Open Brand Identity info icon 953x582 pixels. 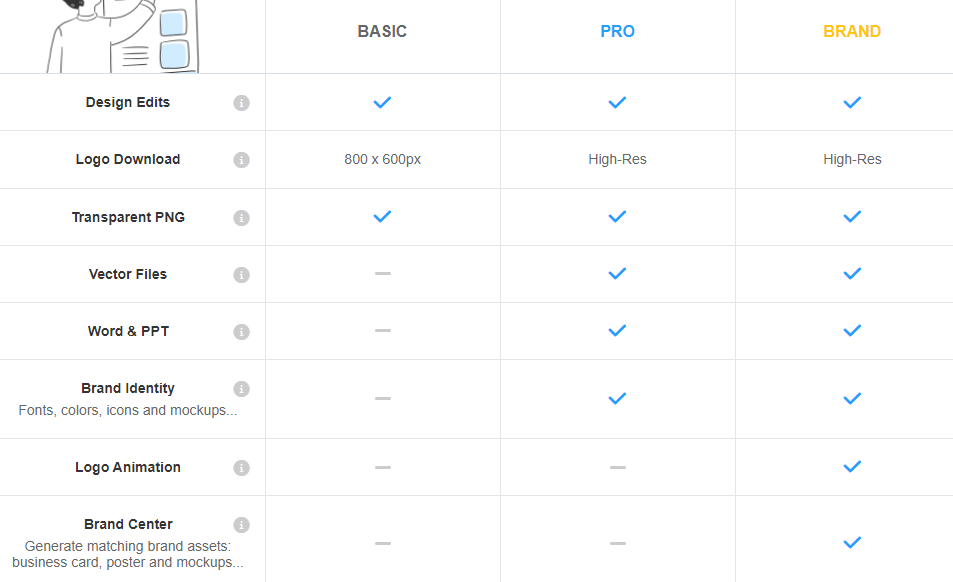(241, 389)
